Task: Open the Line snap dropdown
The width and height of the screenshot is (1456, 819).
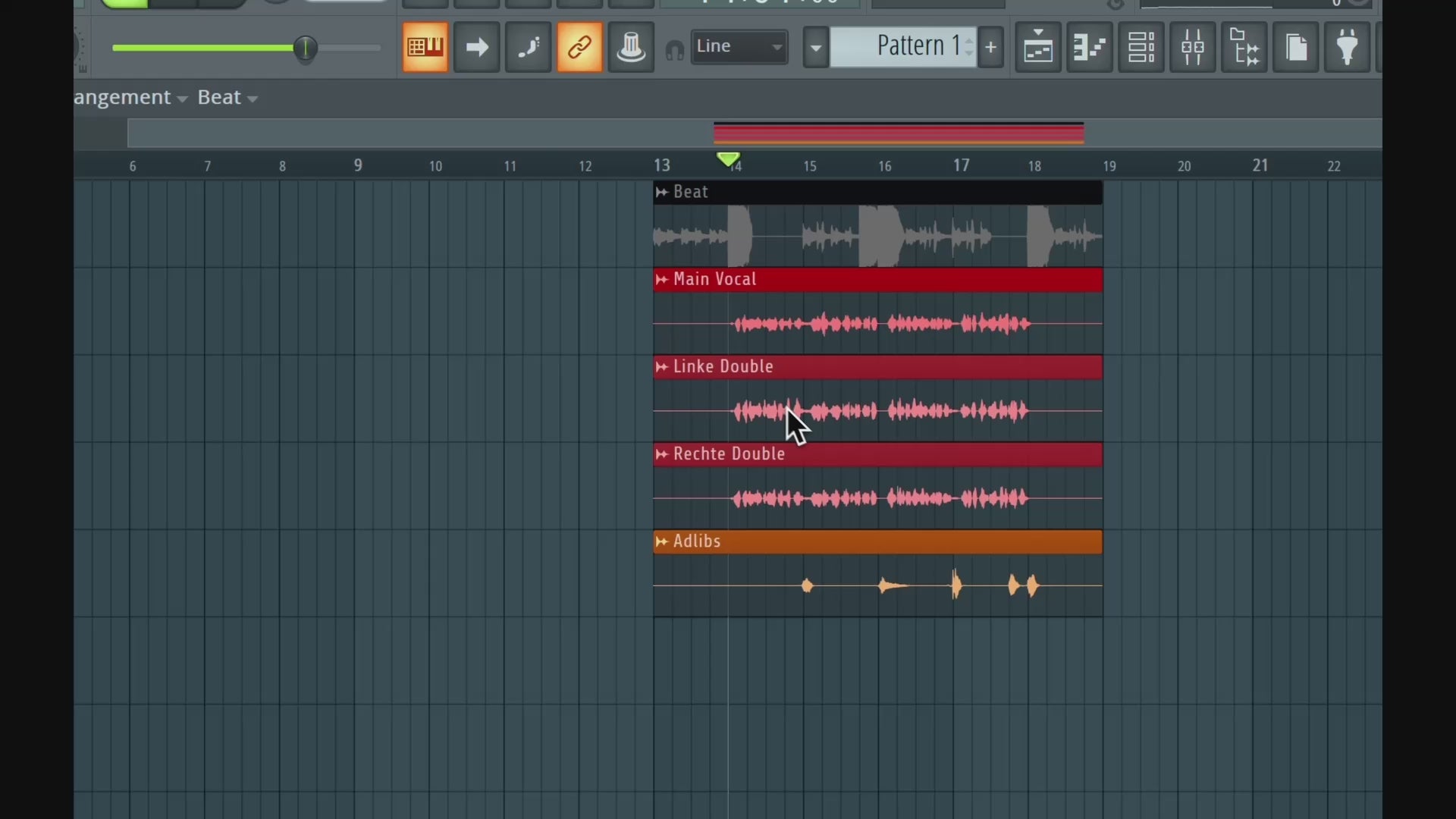Action: (x=739, y=47)
